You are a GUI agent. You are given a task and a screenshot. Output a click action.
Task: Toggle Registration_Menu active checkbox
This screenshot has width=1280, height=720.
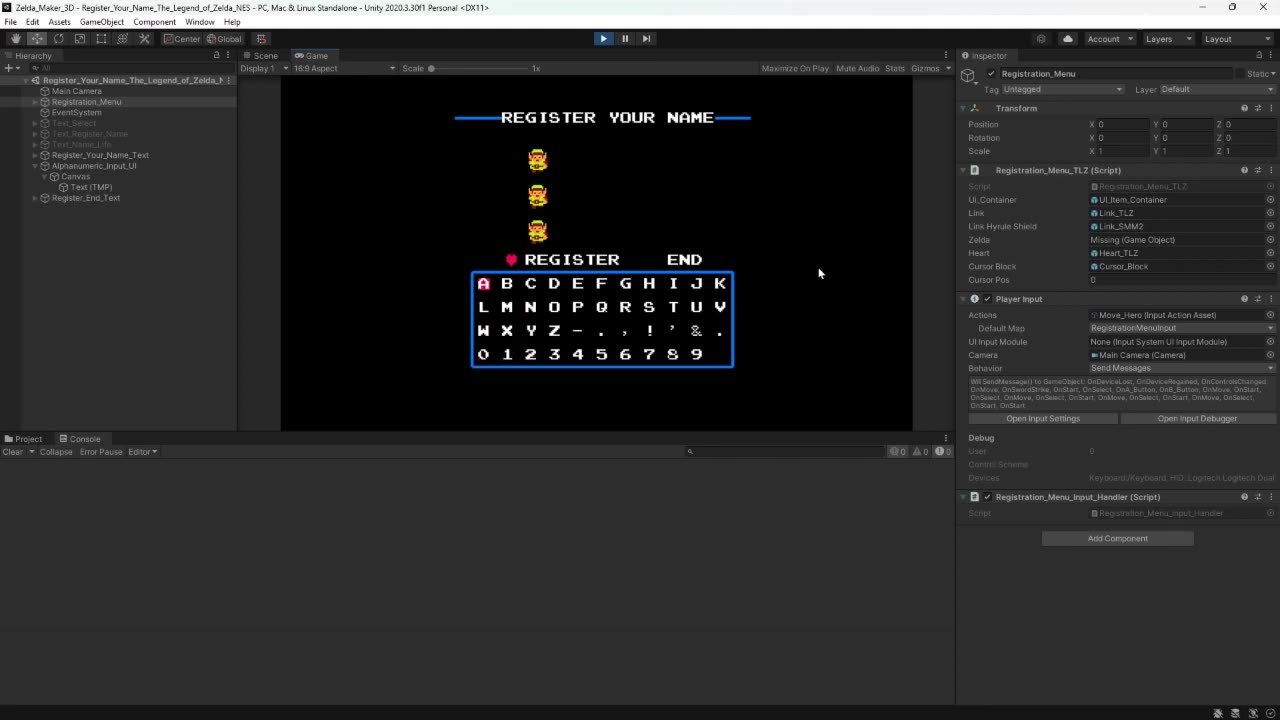pos(991,74)
